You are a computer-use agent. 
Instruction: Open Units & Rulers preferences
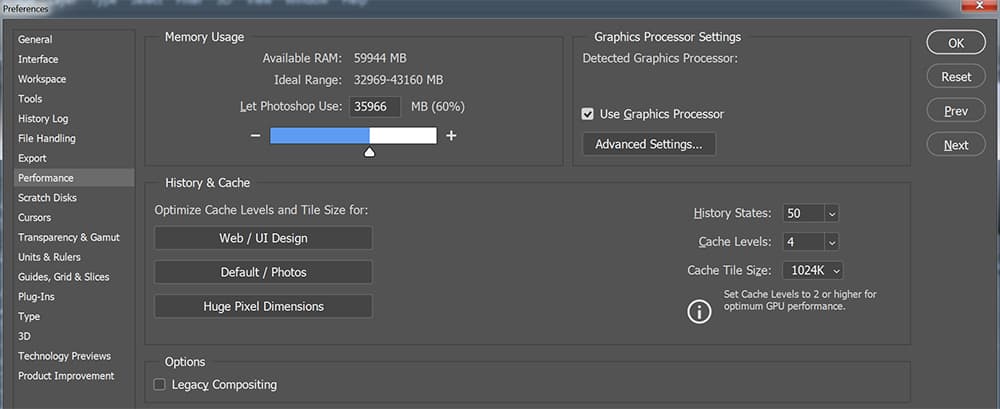coord(74,257)
